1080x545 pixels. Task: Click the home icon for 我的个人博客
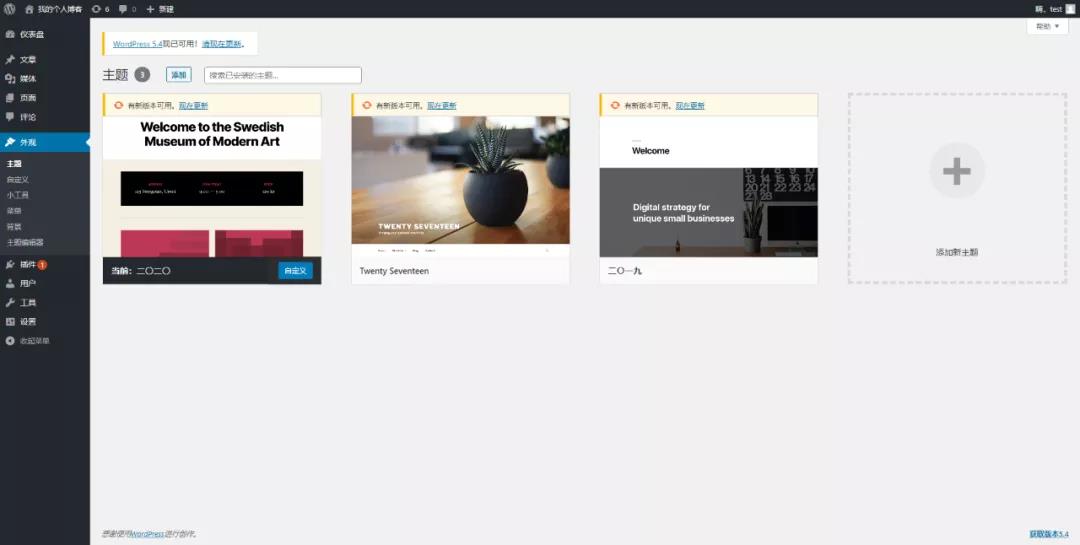(x=29, y=9)
